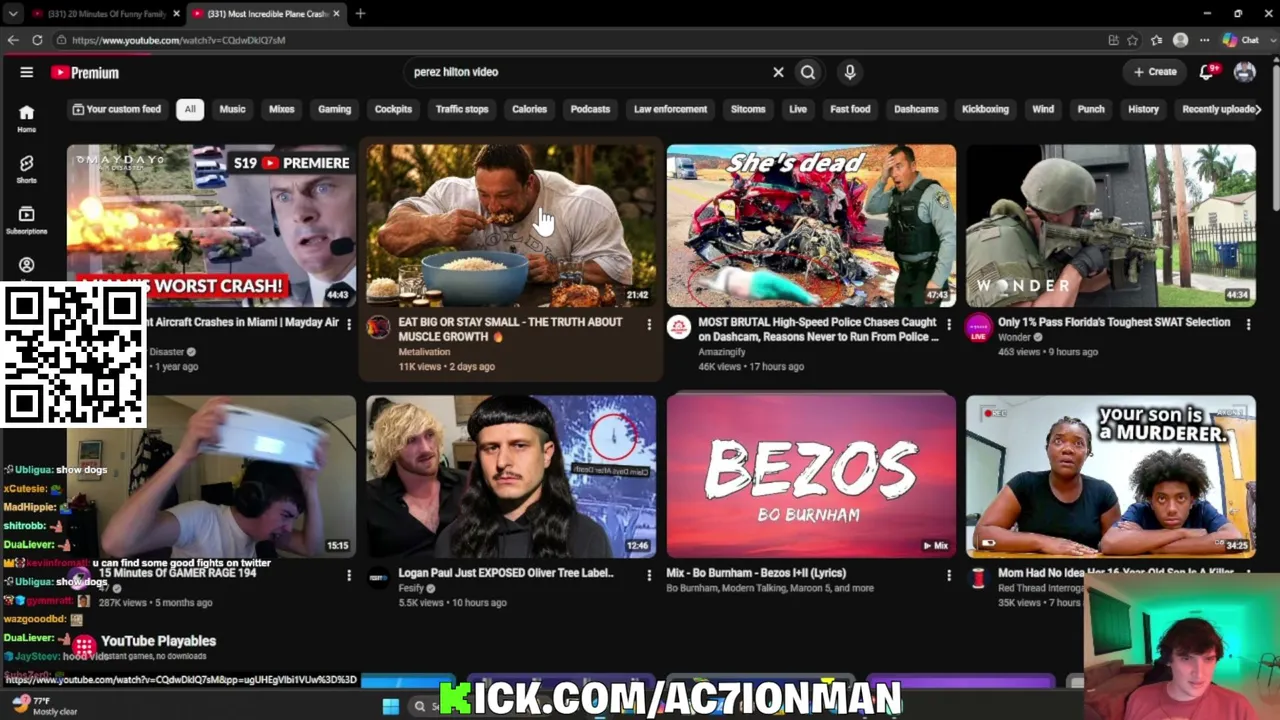Open the Create menu
The height and width of the screenshot is (720, 1280).
1155,72
